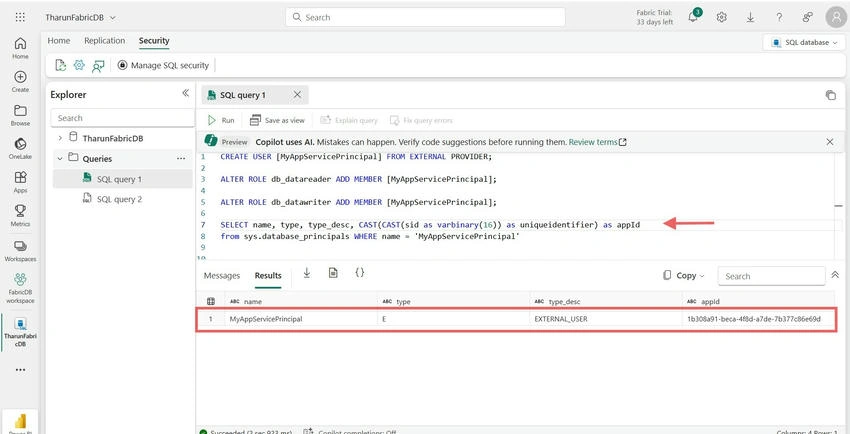Click Fix query errors
The height and width of the screenshot is (434, 850).
point(421,120)
